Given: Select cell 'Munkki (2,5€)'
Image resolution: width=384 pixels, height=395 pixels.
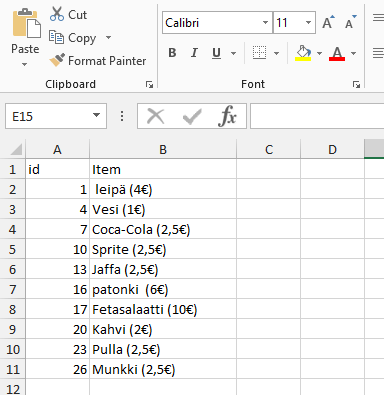Looking at the screenshot, I should [163, 369].
